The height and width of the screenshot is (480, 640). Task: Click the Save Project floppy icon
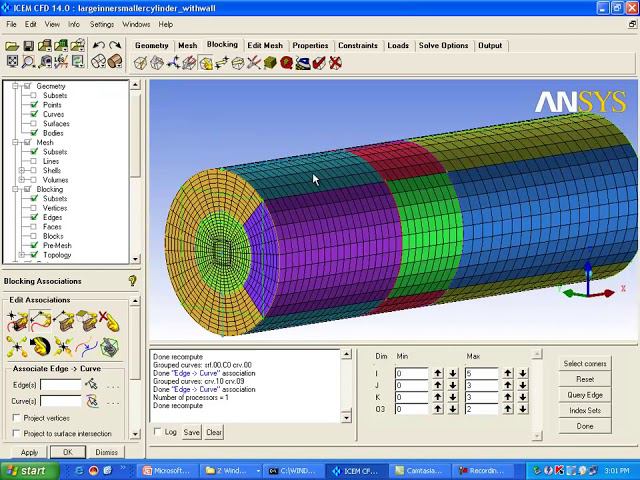tap(28, 46)
